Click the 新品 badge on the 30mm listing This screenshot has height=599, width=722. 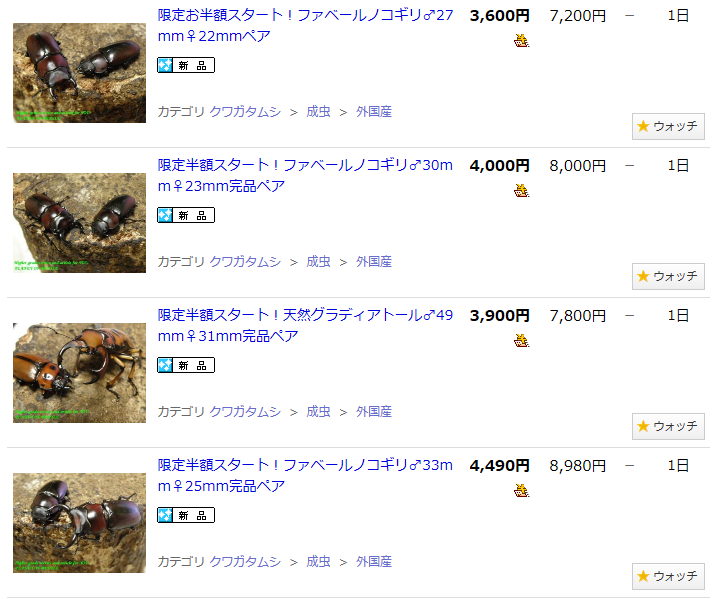pos(186,215)
